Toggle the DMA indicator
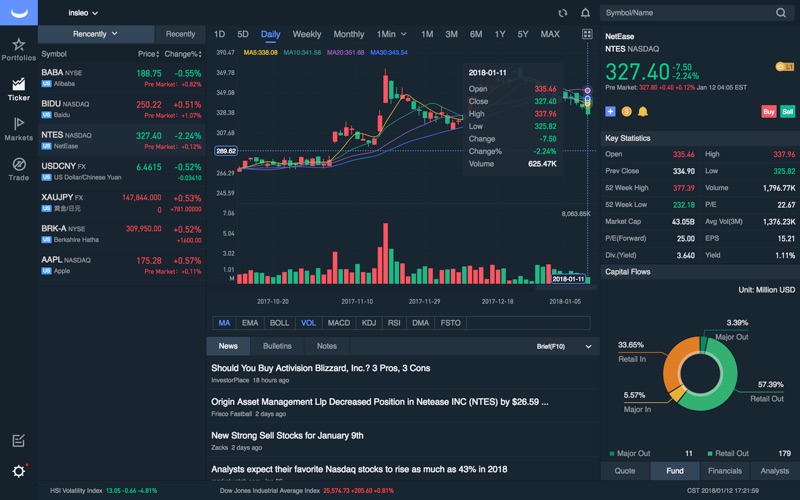 [x=420, y=323]
